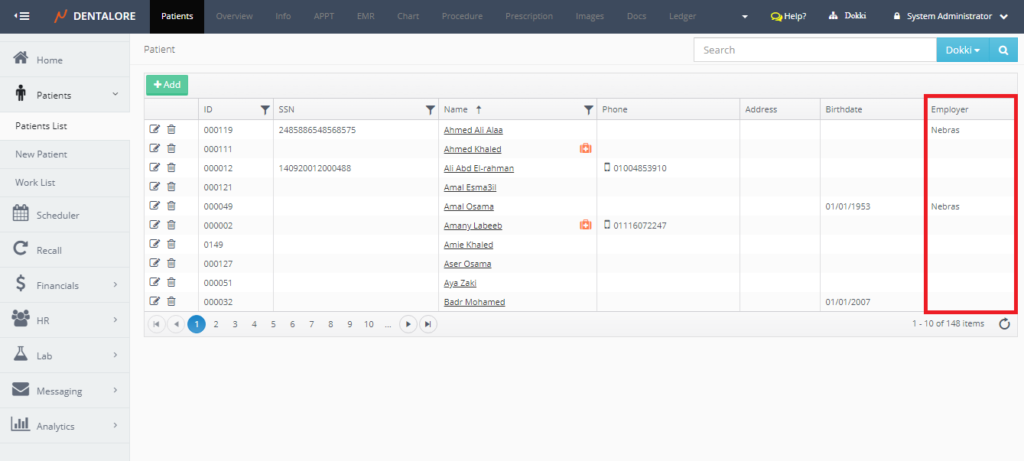Open the Dokki branch dropdown in search

tap(962, 50)
